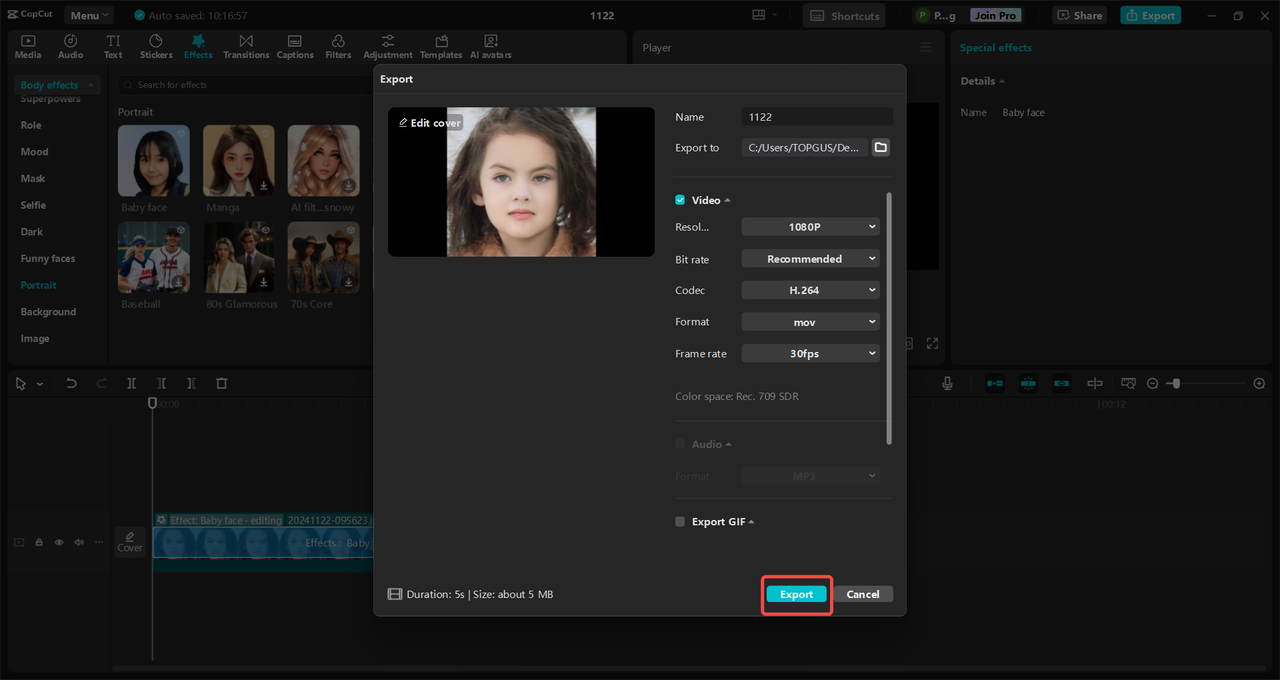Toggle auto snapping button
Image resolution: width=1280 pixels, height=680 pixels.
1028,383
